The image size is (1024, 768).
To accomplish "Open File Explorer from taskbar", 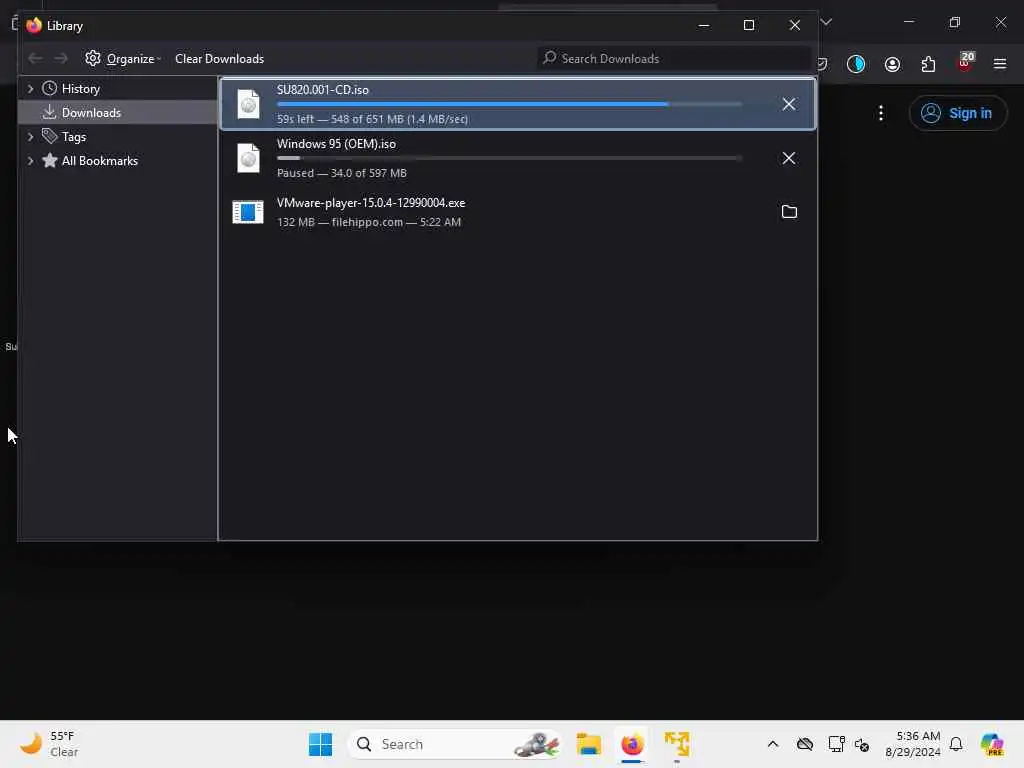I will [x=588, y=744].
